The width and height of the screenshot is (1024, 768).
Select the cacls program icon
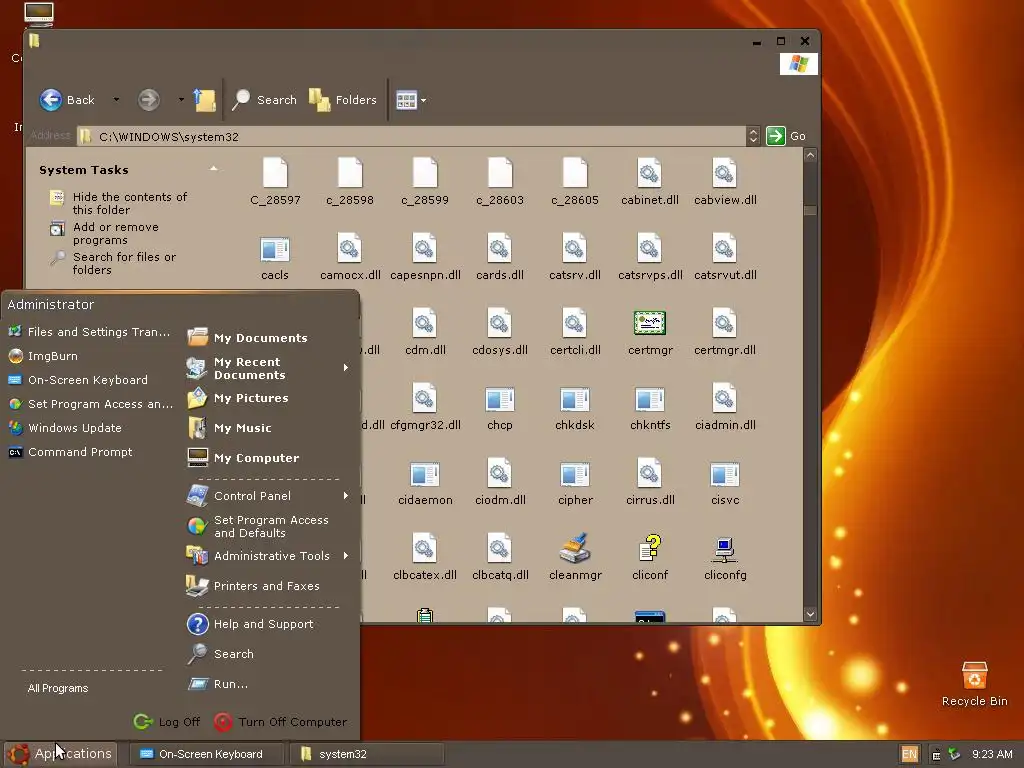click(275, 249)
